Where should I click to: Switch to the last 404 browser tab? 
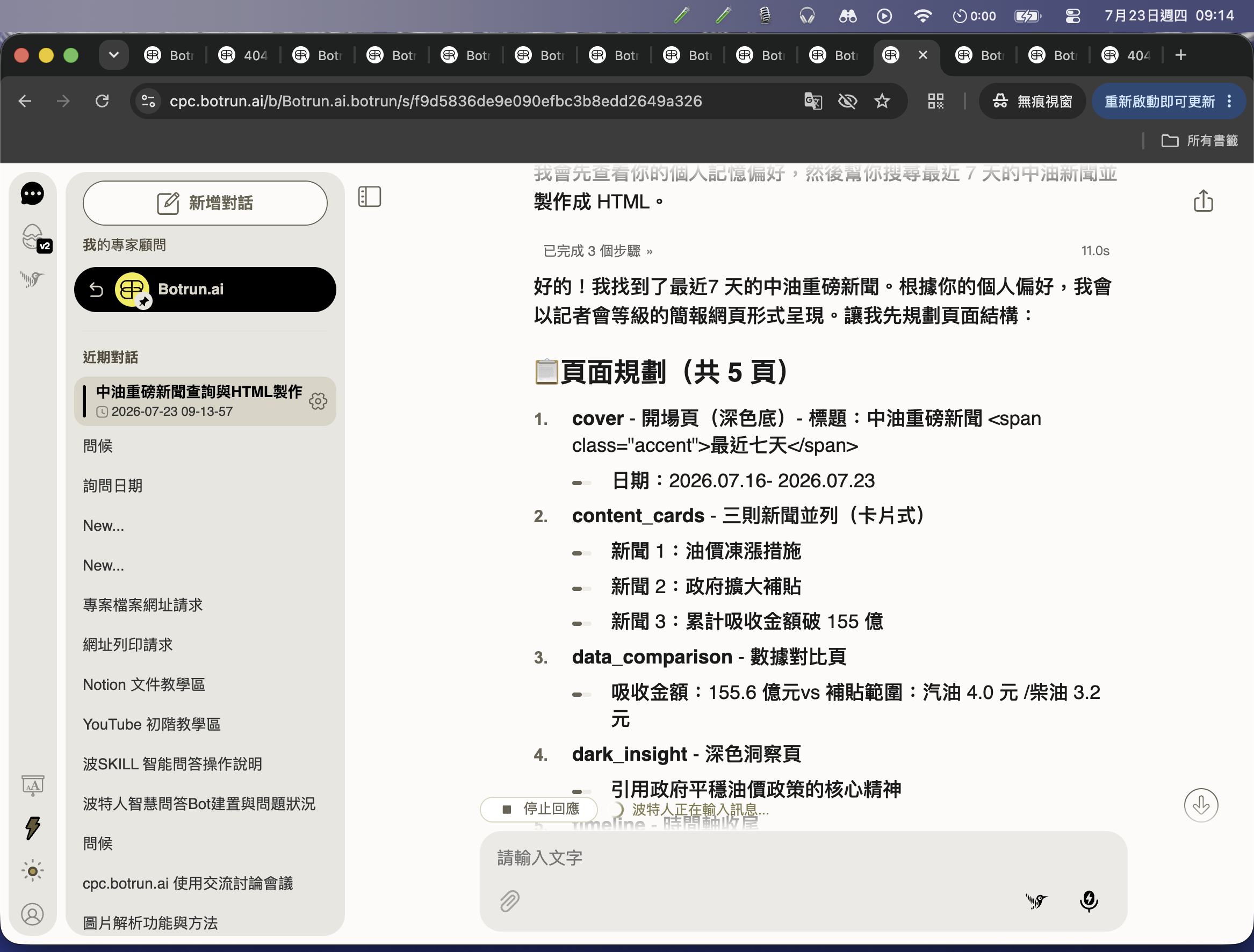point(1126,55)
